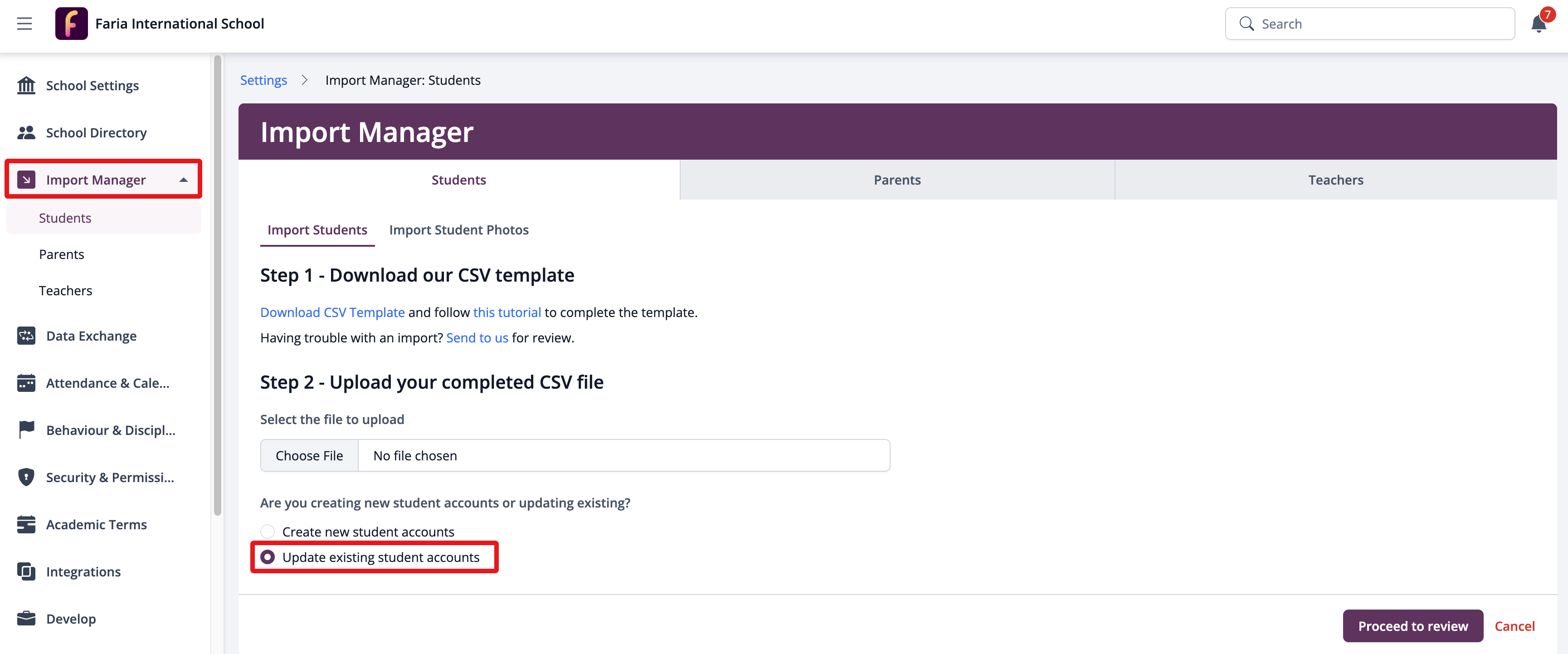Open the hamburger navigation menu

[24, 24]
